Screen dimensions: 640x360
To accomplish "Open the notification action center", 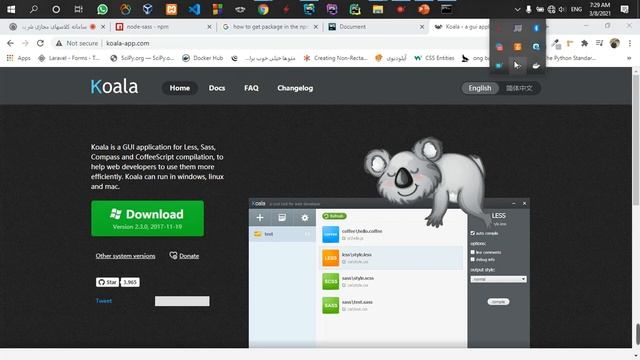I will pos(624,9).
